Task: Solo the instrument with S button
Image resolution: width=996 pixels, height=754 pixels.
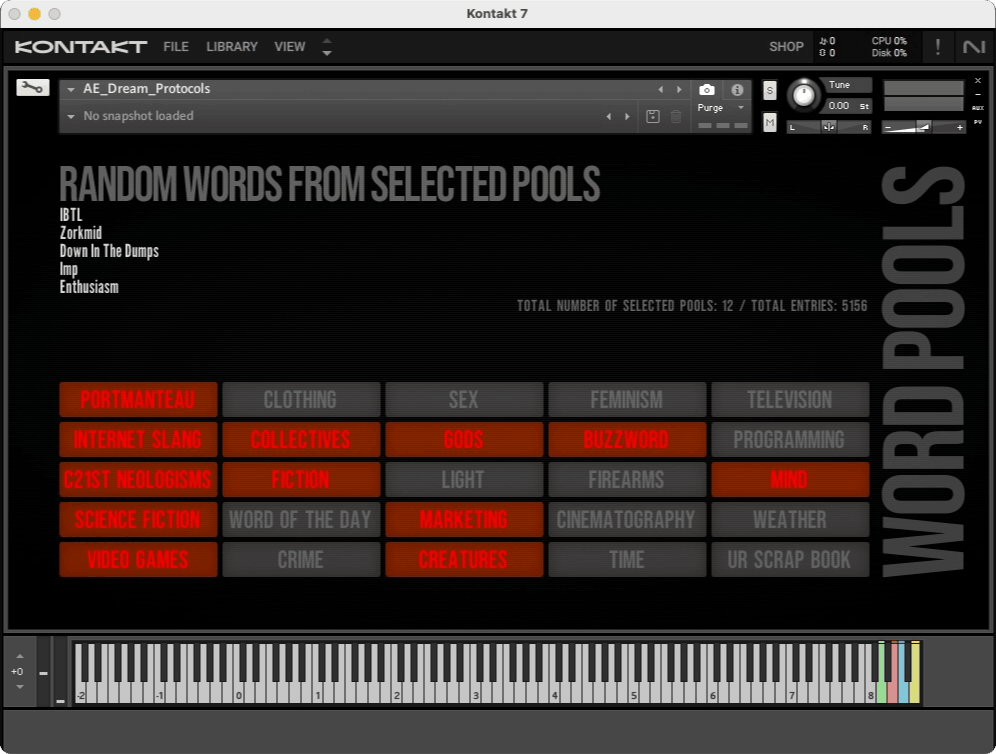Action: pos(769,90)
